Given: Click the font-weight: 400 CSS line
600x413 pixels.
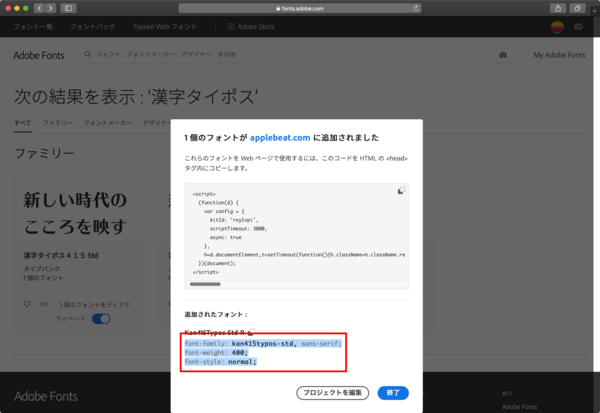Looking at the screenshot, I should [x=216, y=353].
